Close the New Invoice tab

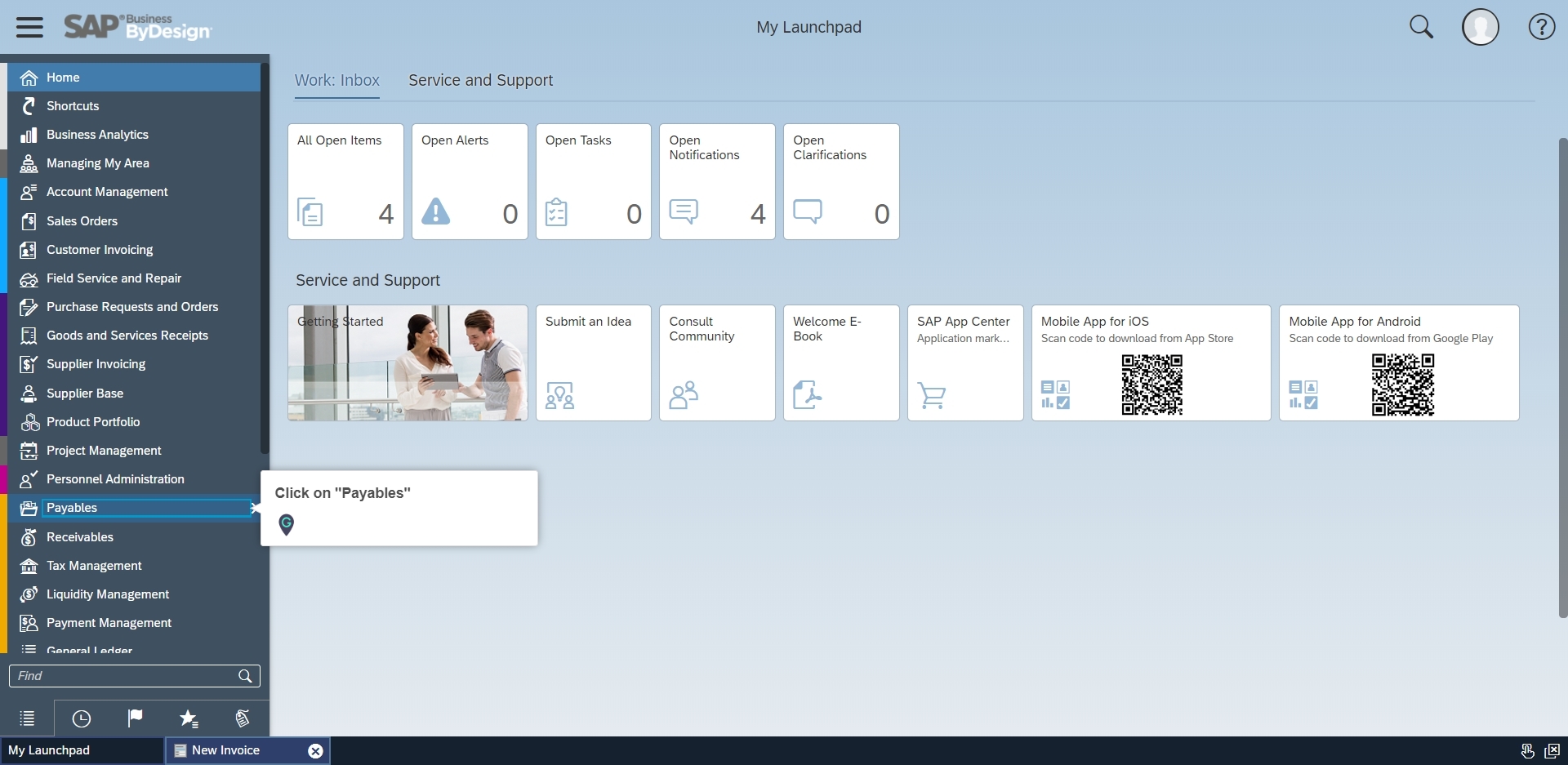(x=315, y=751)
